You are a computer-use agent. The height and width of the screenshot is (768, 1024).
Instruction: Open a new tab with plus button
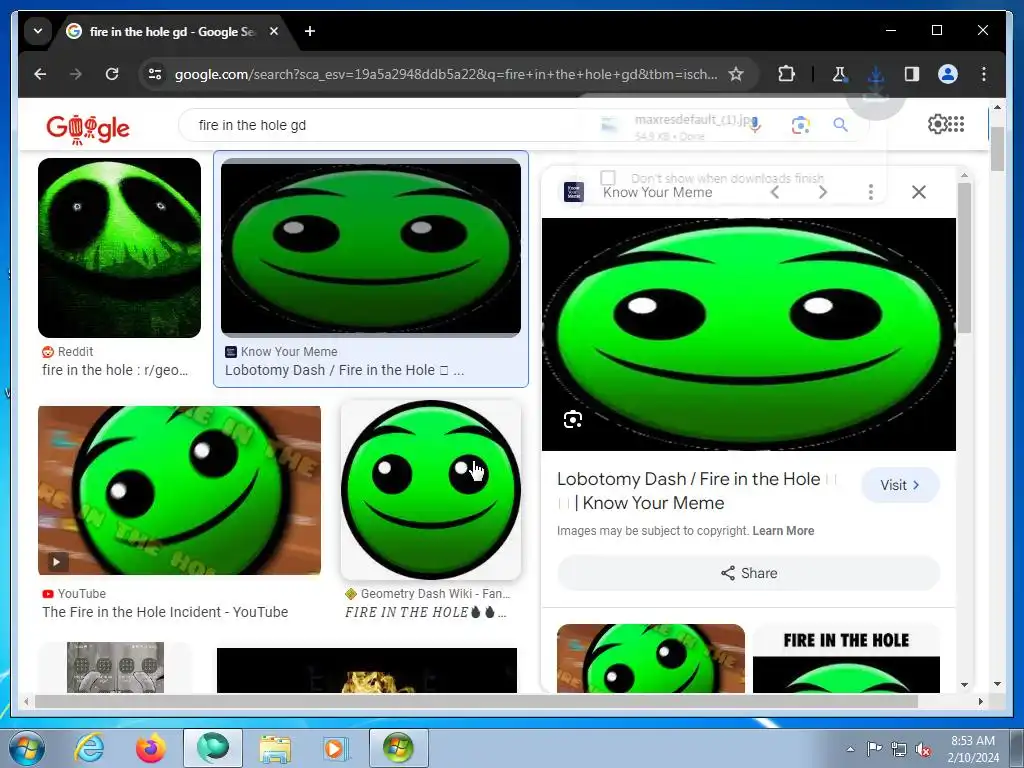[310, 31]
